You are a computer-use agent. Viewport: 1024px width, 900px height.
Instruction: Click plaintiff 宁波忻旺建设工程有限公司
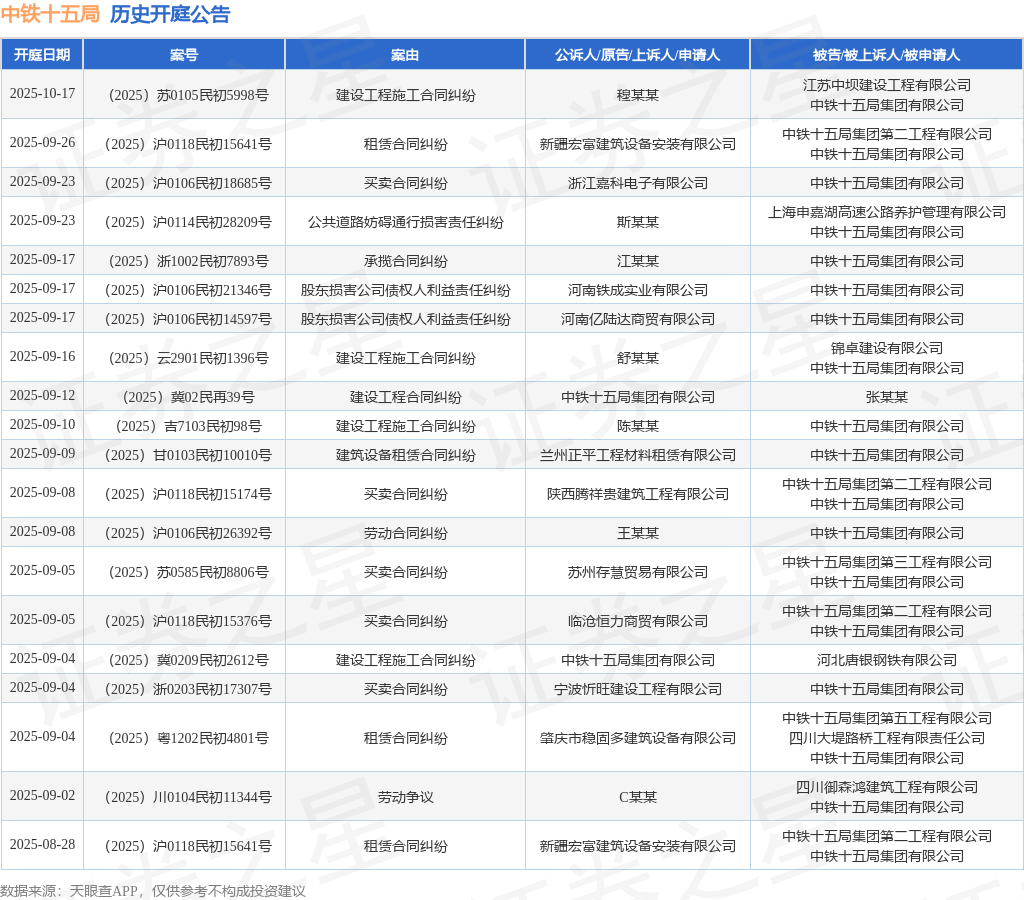tap(638, 689)
